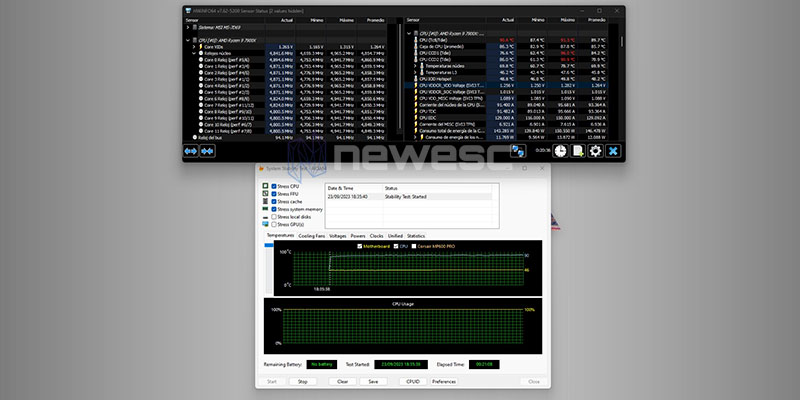Uncheck the Stress CPU checkbox
This screenshot has height=400, width=800.
pos(274,186)
